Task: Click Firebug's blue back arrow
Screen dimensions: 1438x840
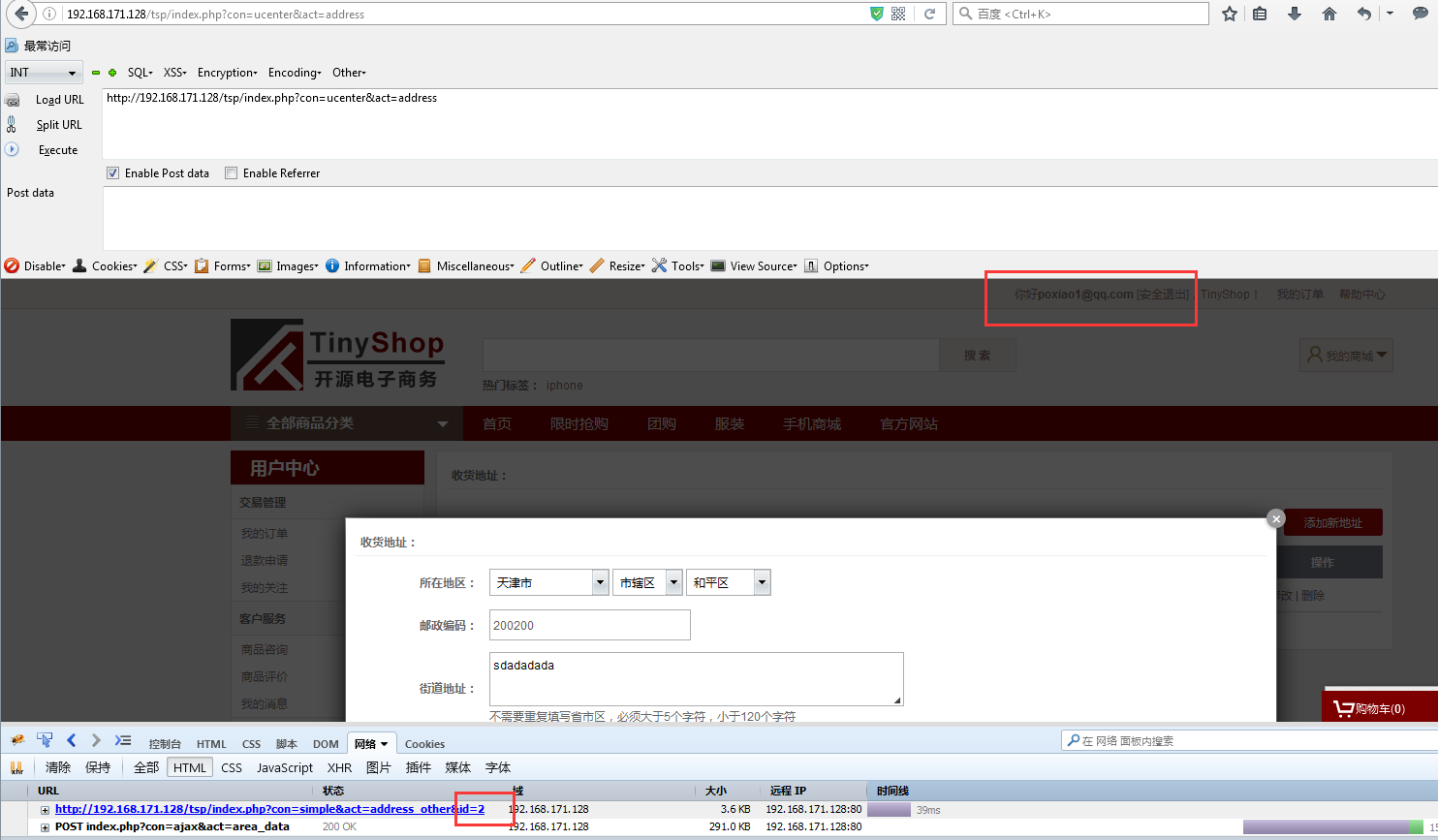Action: pos(71,740)
